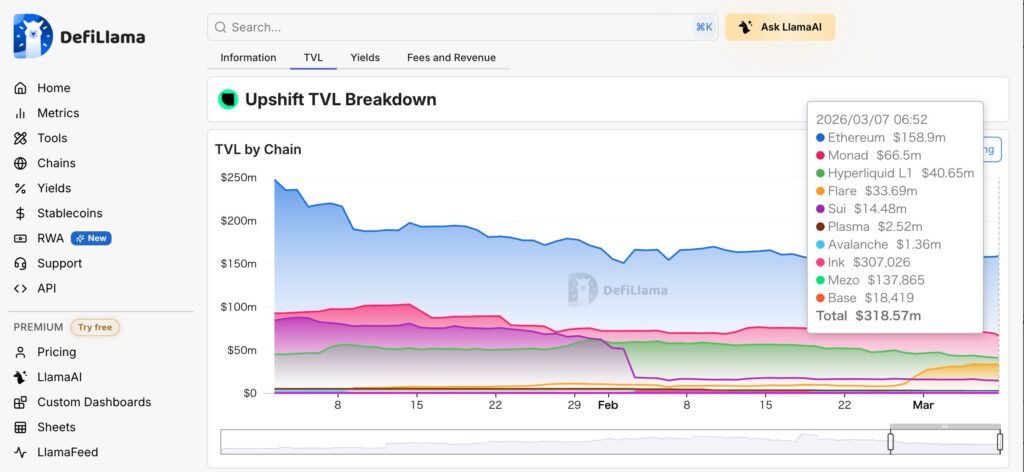1024x472 pixels.
Task: Select the Chains globe icon
Action: 20,163
